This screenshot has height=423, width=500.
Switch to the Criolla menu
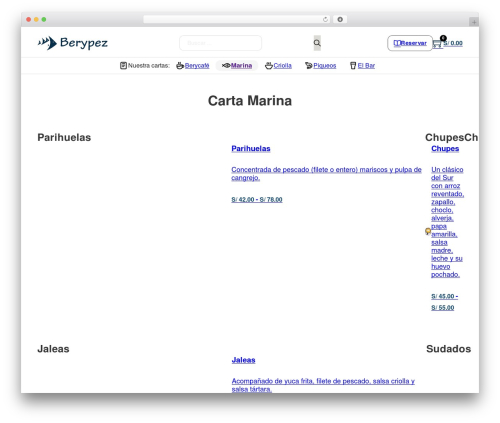point(283,66)
